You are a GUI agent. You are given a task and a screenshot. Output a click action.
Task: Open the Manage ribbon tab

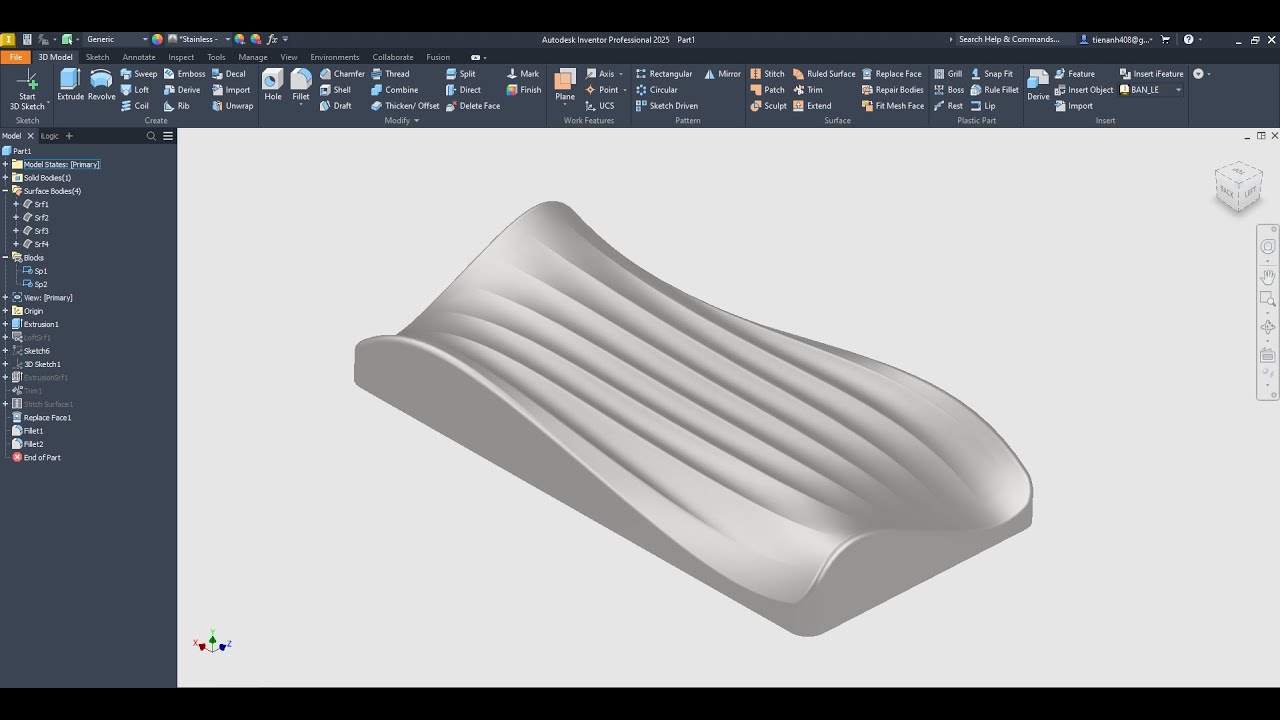(x=253, y=57)
